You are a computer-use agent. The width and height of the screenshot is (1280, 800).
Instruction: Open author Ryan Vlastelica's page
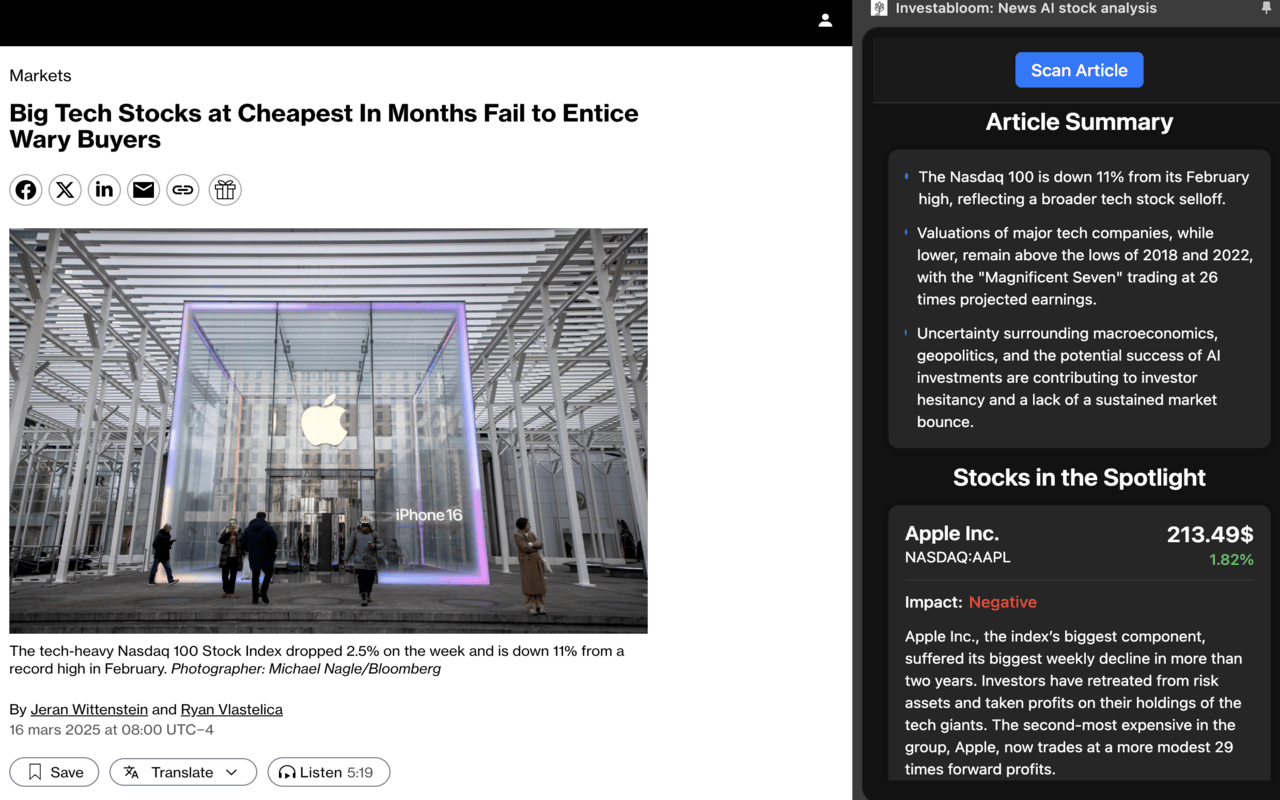pos(232,709)
